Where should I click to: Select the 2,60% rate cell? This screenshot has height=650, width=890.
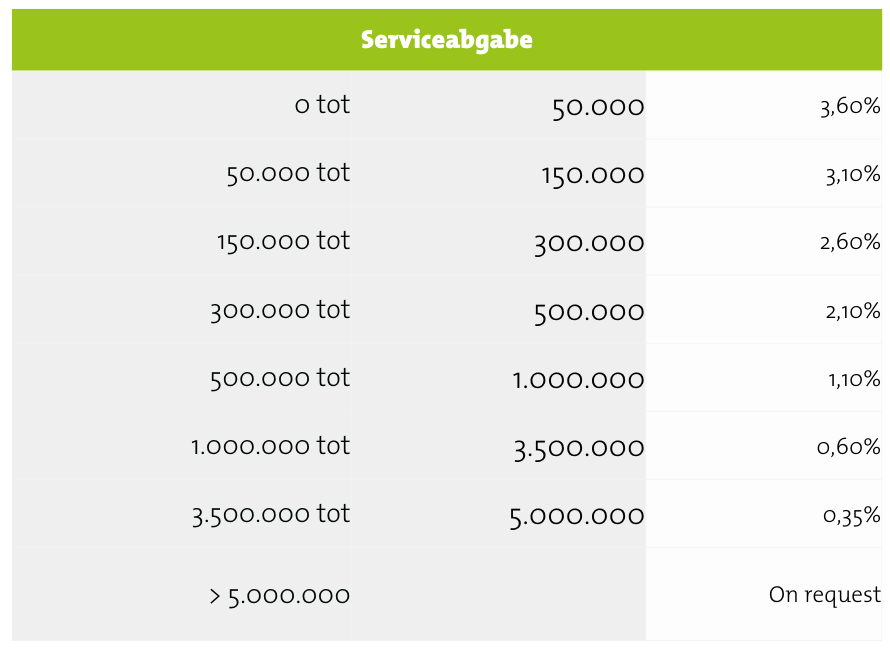pyautogui.click(x=763, y=241)
